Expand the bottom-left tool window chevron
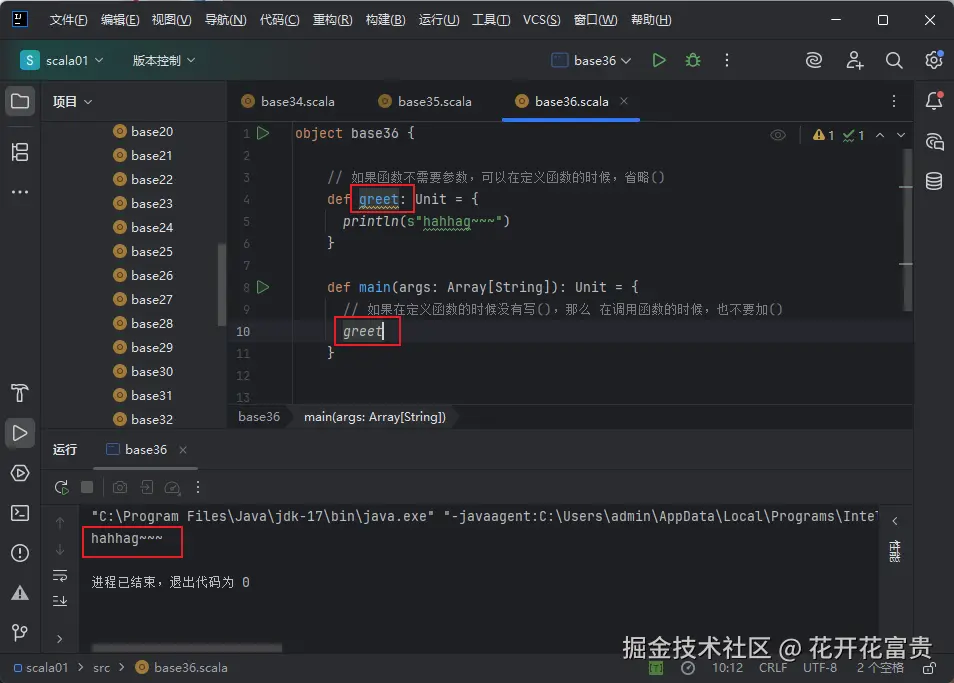The width and height of the screenshot is (954, 683). (x=60, y=639)
